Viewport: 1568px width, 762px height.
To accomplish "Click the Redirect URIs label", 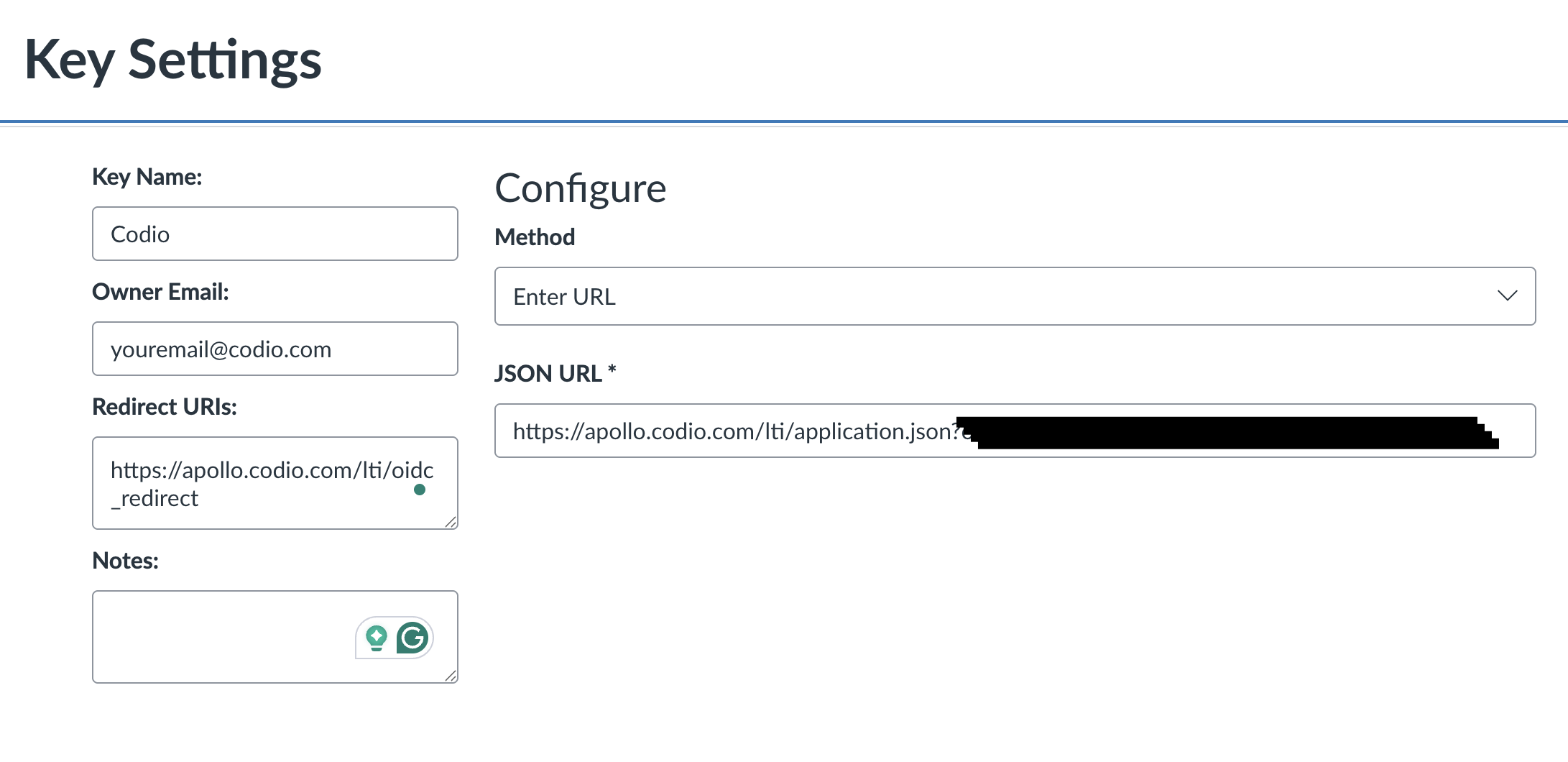I will (165, 407).
